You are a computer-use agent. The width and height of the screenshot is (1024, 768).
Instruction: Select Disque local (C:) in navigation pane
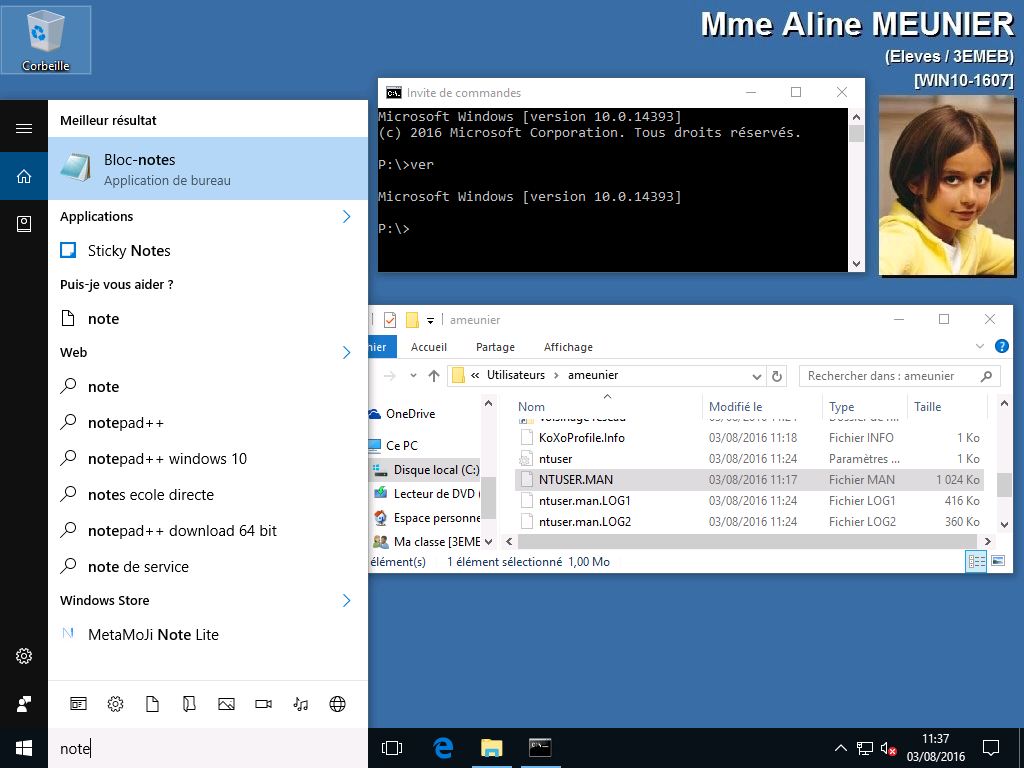[436, 470]
